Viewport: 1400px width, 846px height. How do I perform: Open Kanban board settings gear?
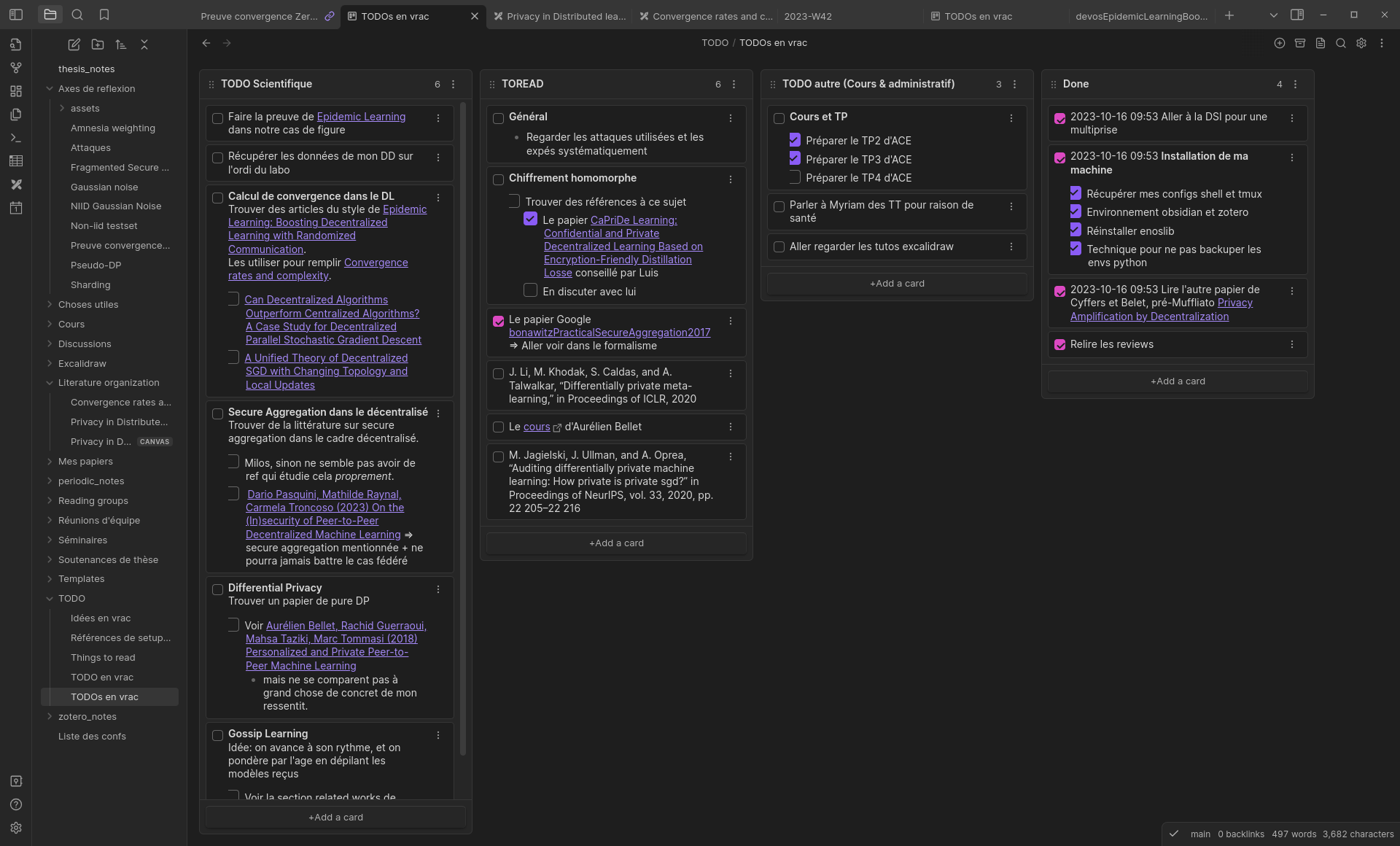point(1361,43)
